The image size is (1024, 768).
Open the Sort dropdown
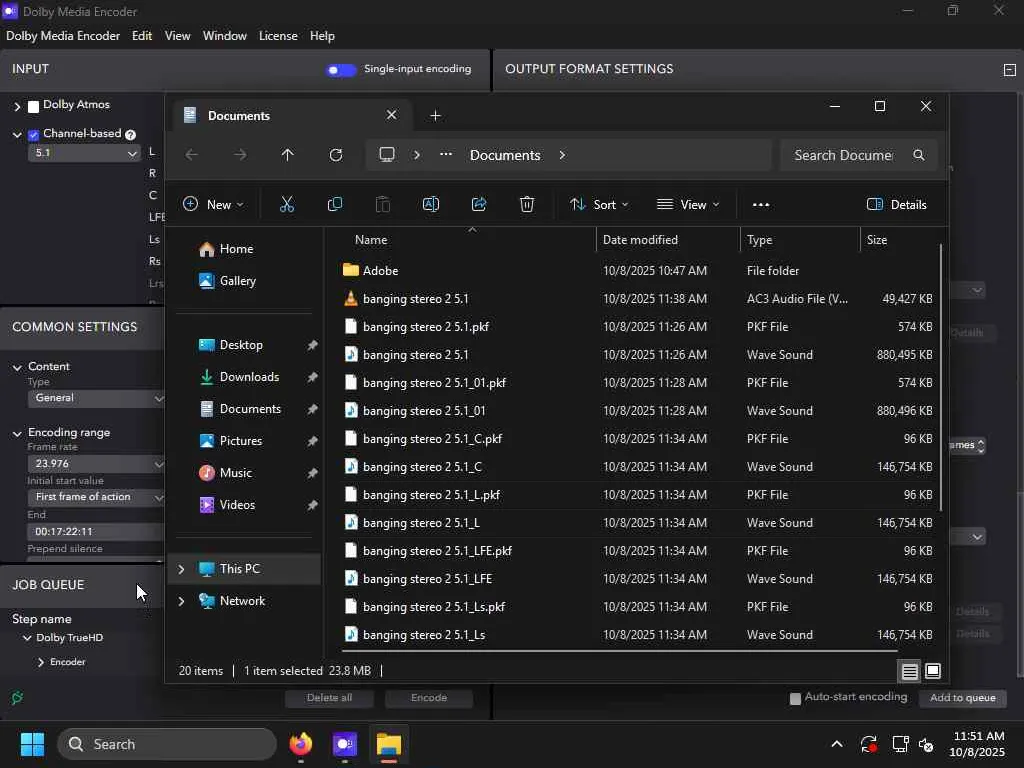(598, 204)
